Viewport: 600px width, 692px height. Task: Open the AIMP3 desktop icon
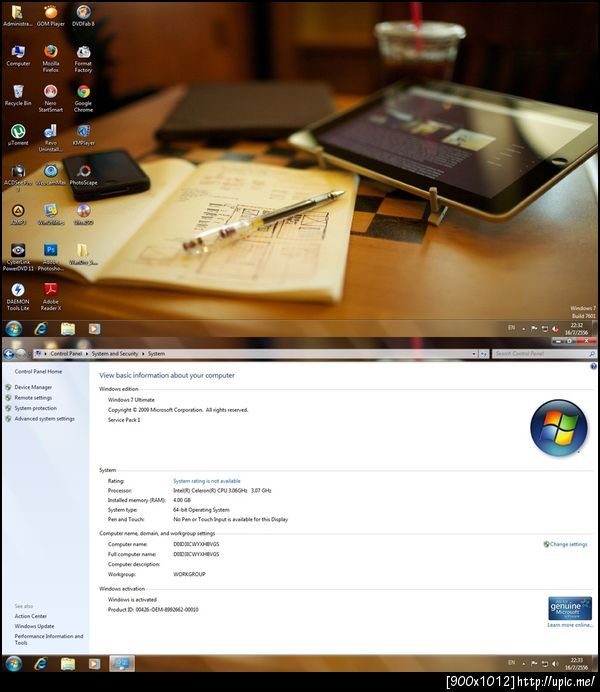pyautogui.click(x=18, y=214)
